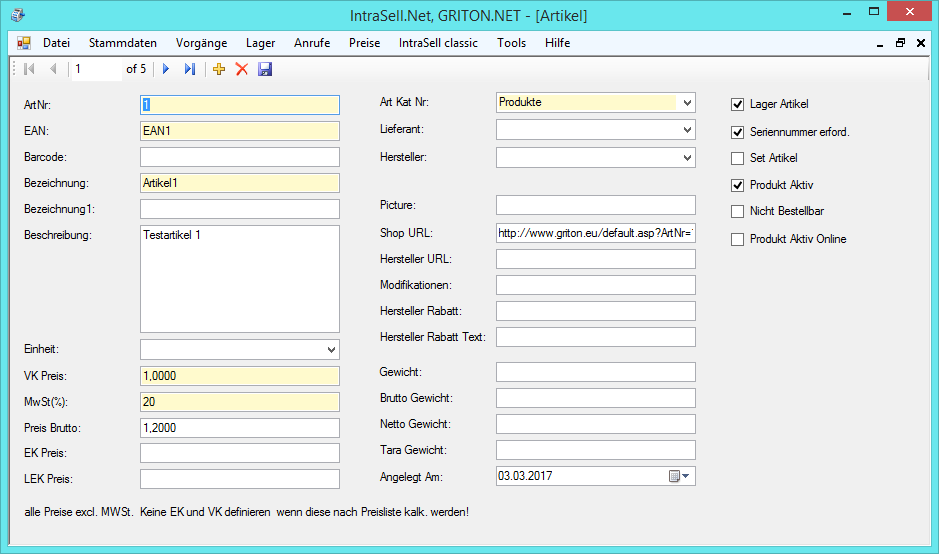This screenshot has height=554, width=939.
Task: Click the application icon in title bar
Action: click(x=18, y=15)
